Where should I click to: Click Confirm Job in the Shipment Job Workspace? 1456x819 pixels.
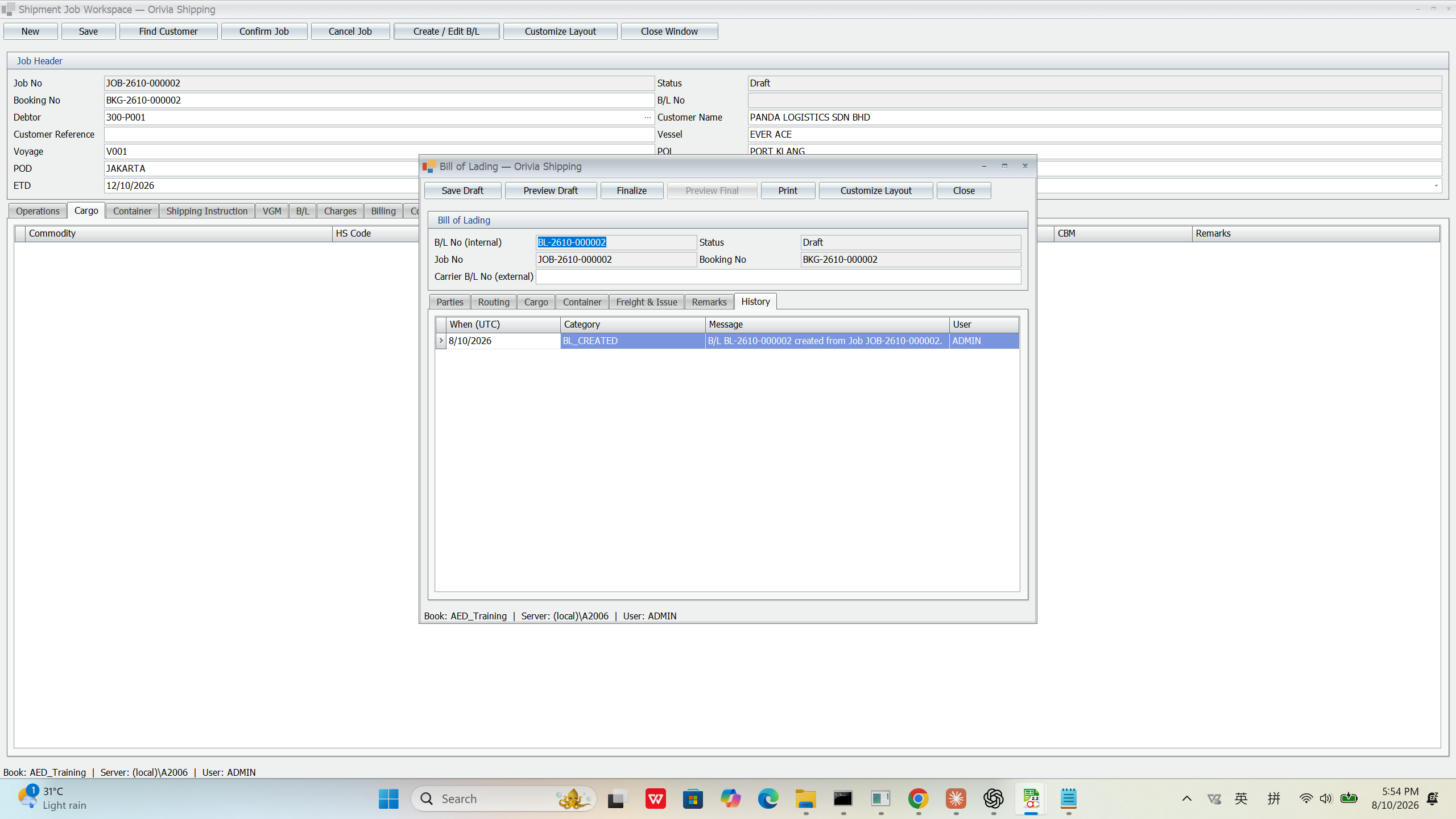(264, 31)
